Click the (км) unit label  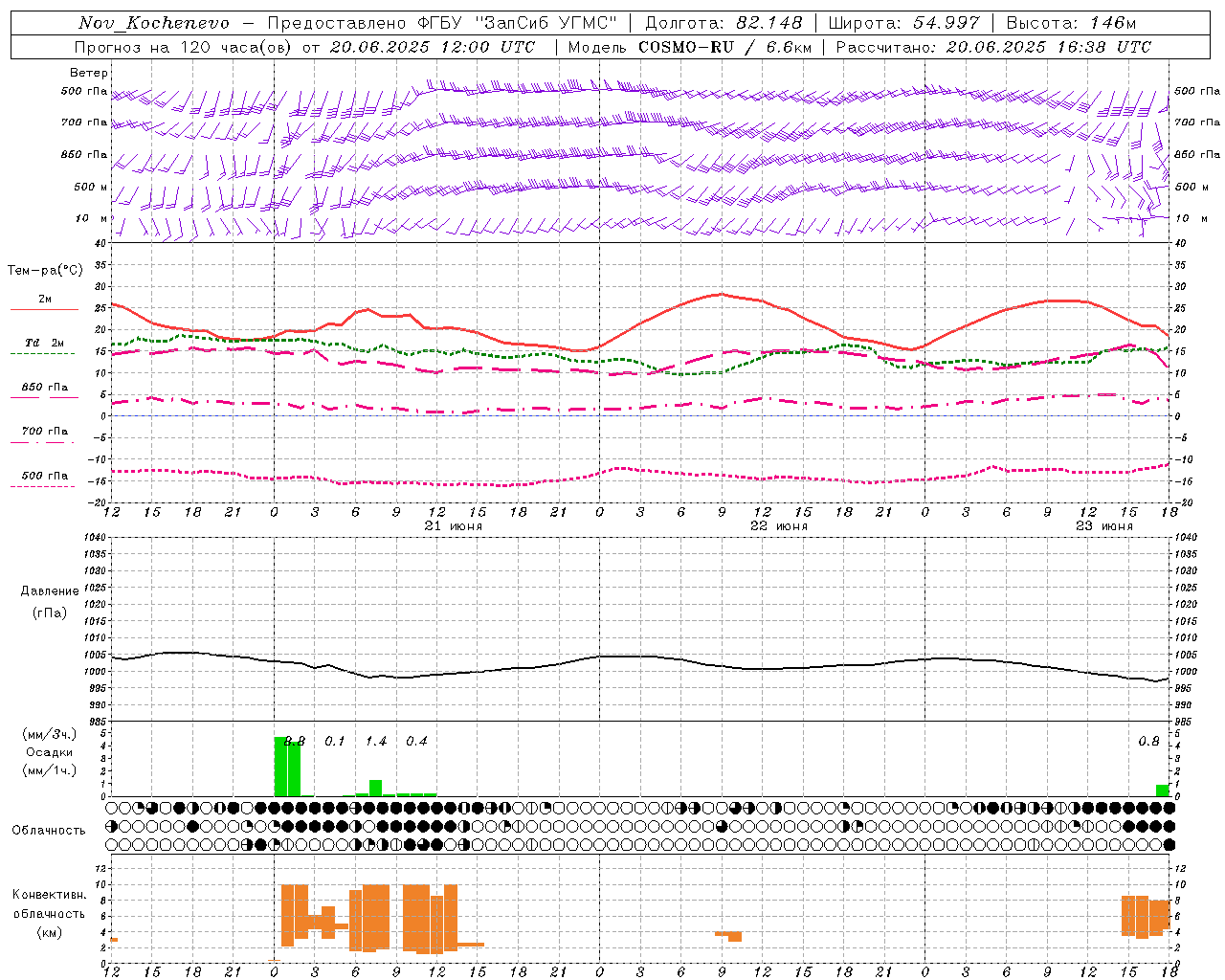pos(50,932)
